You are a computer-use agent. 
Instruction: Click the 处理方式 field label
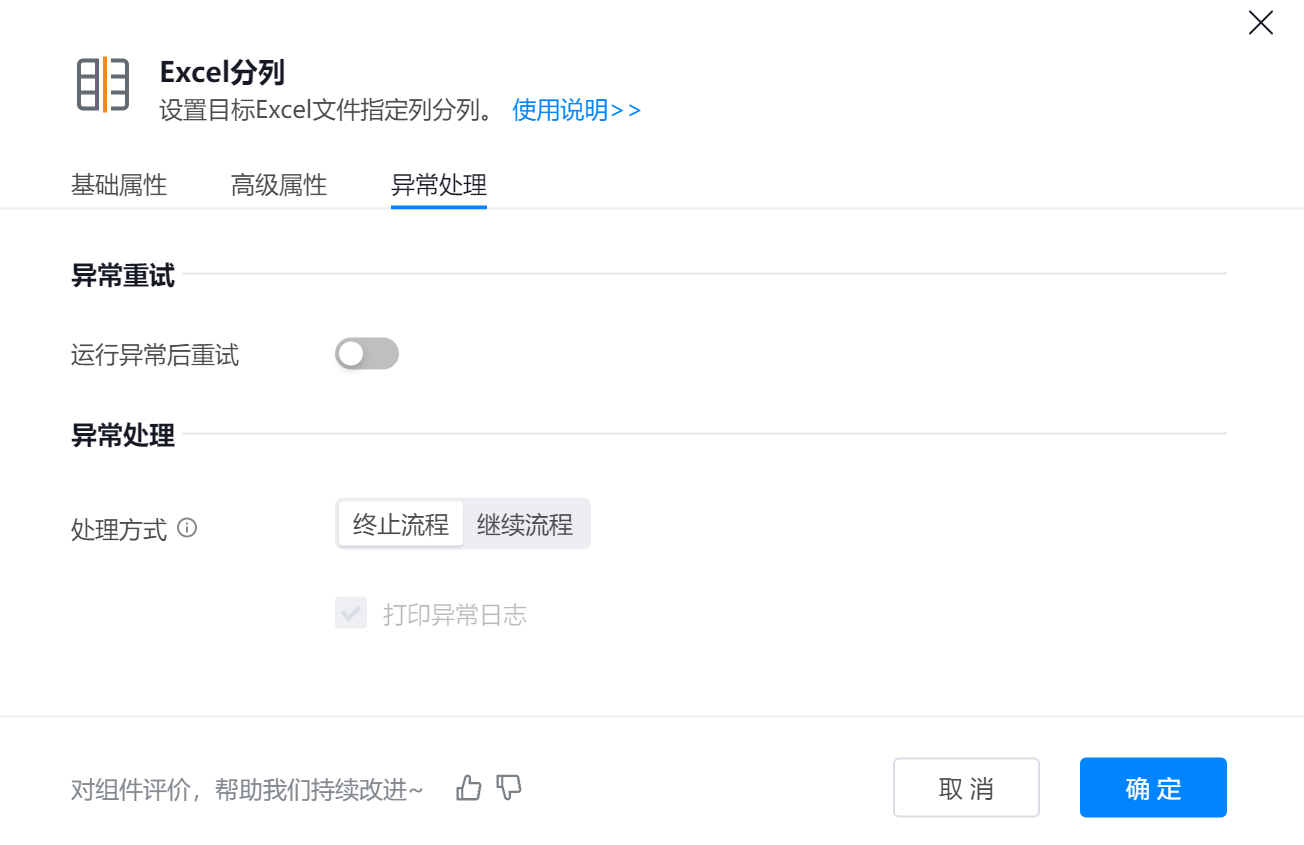click(118, 529)
